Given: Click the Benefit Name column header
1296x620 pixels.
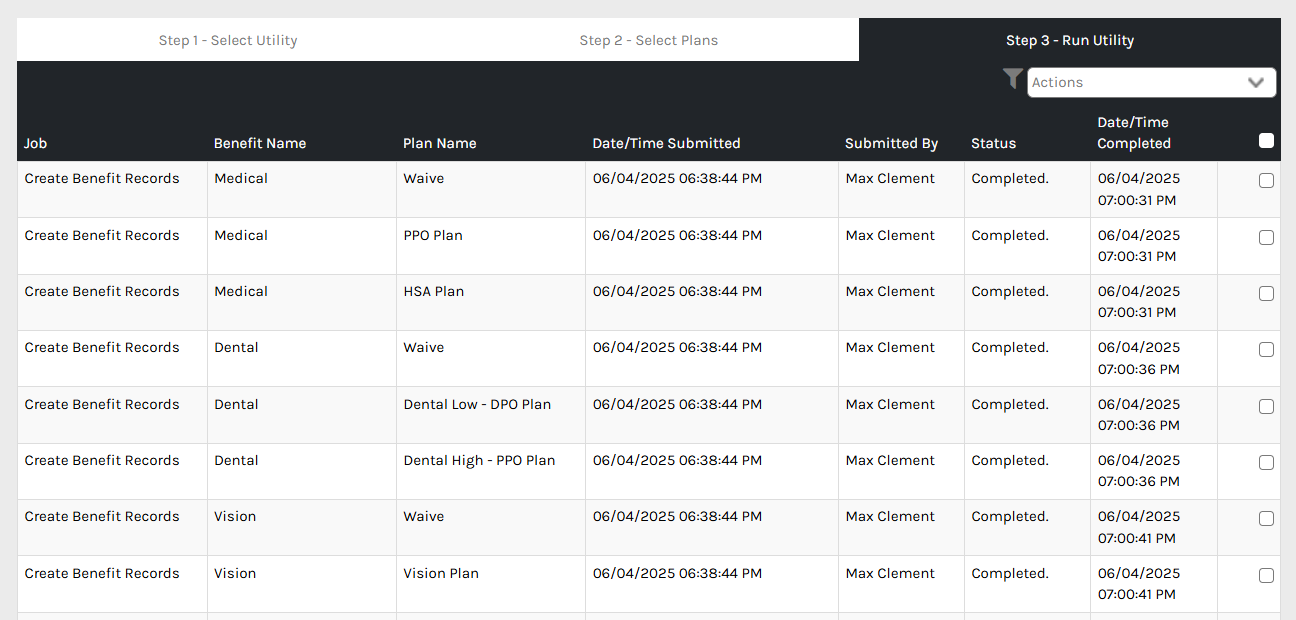Looking at the screenshot, I should tap(260, 144).
